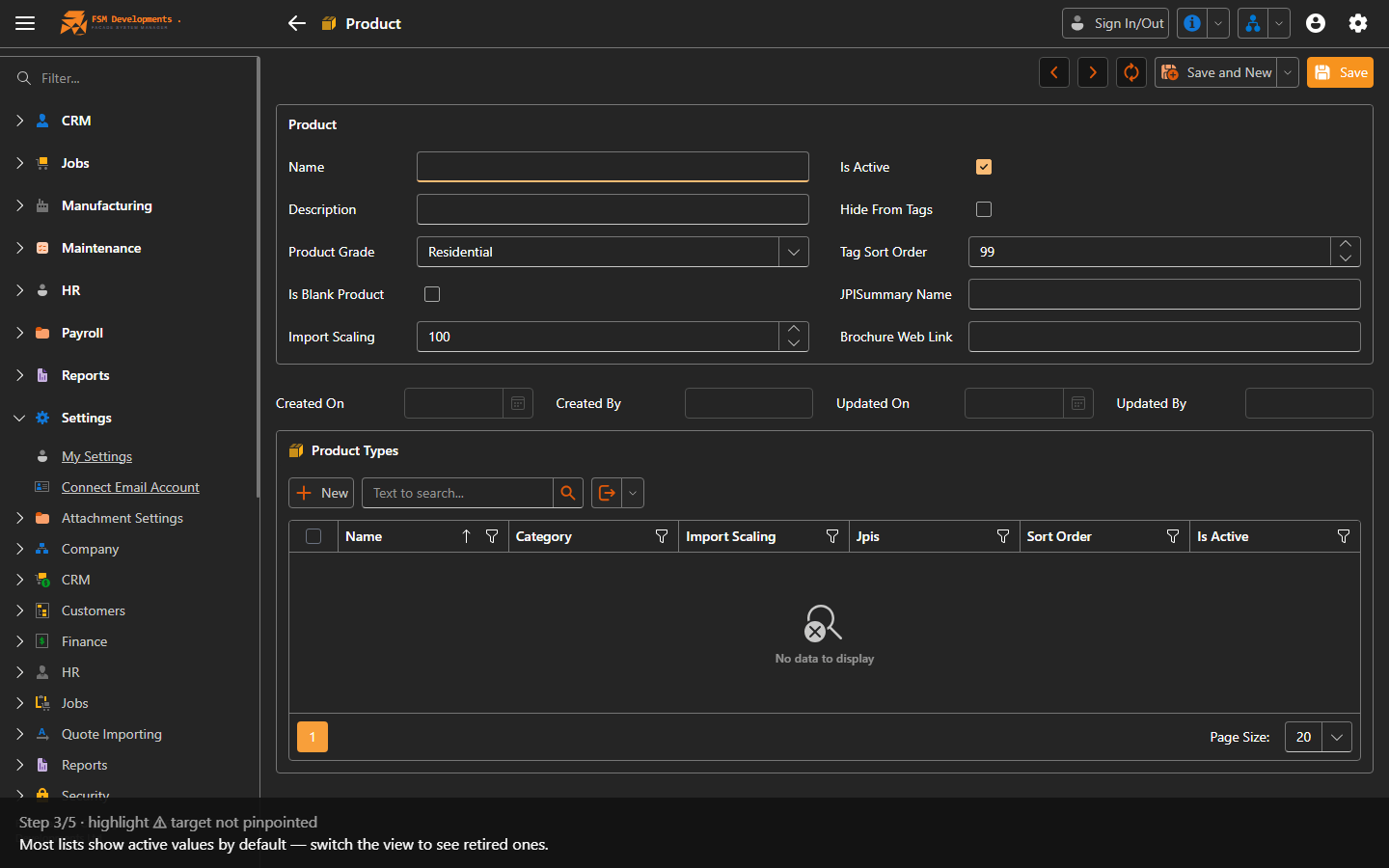
Task: Open the Save and New dropdown arrow
Action: pyautogui.click(x=1288, y=72)
